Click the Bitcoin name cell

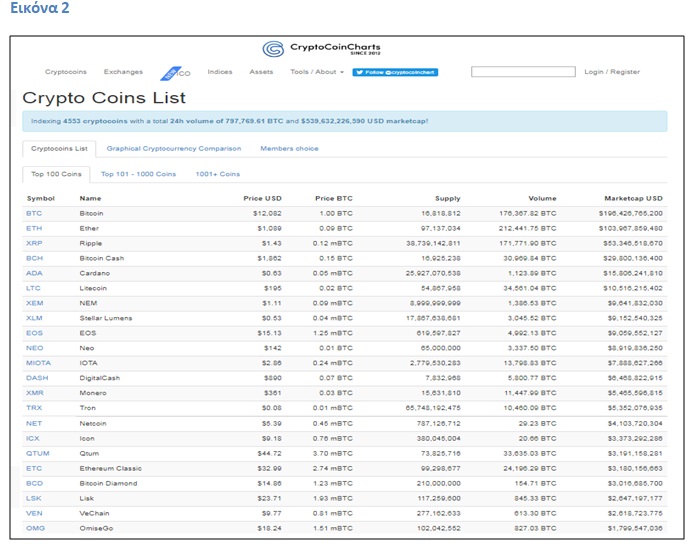(92, 213)
